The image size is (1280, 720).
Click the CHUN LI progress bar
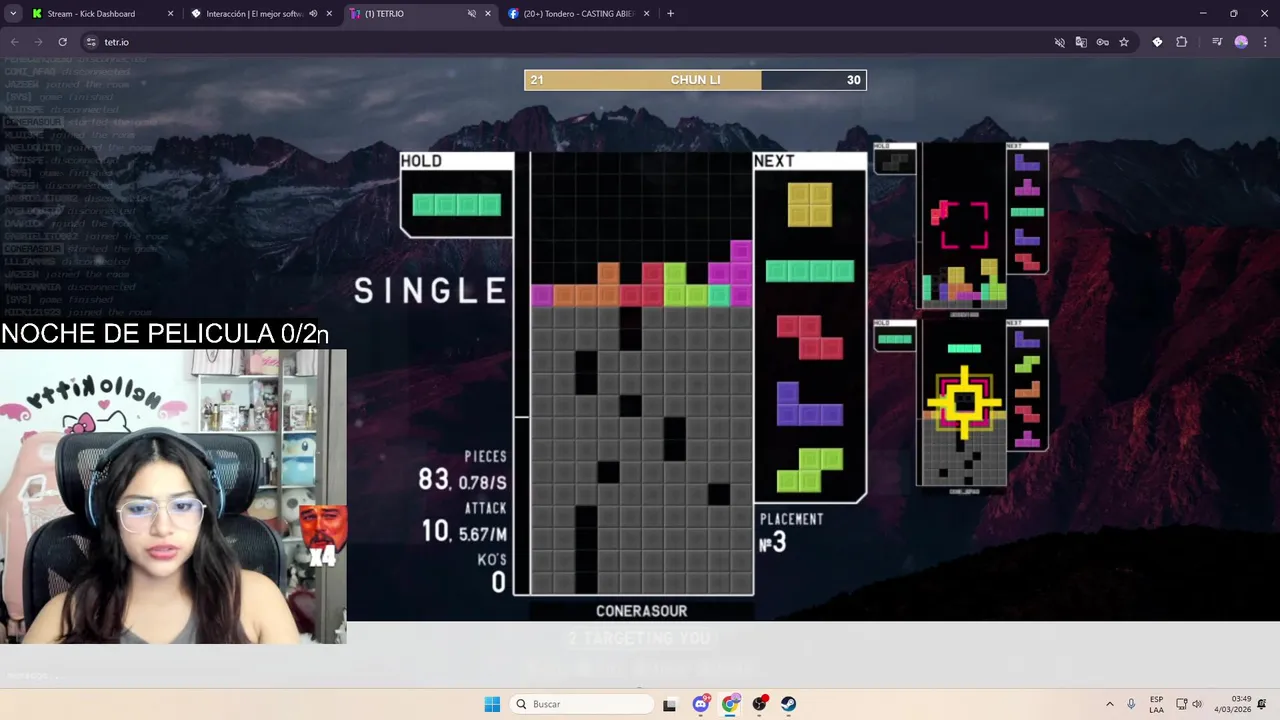pyautogui.click(x=695, y=80)
